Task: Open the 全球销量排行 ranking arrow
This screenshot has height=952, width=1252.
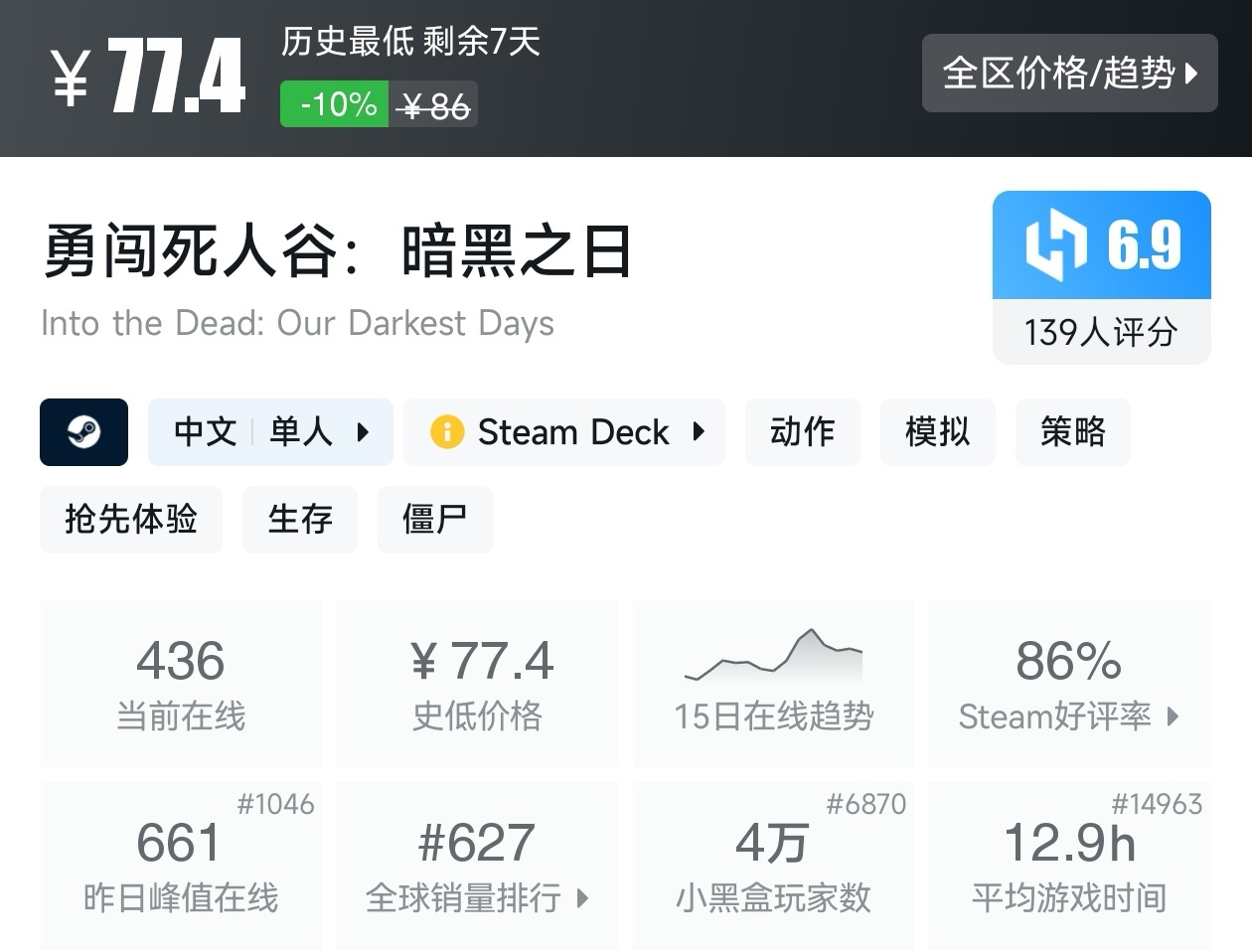Action: pos(583,898)
